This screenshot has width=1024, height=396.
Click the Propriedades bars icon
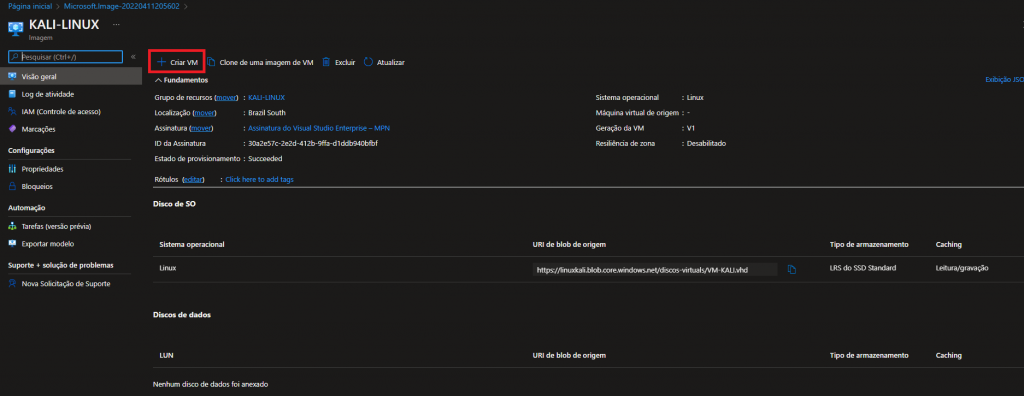coord(12,169)
